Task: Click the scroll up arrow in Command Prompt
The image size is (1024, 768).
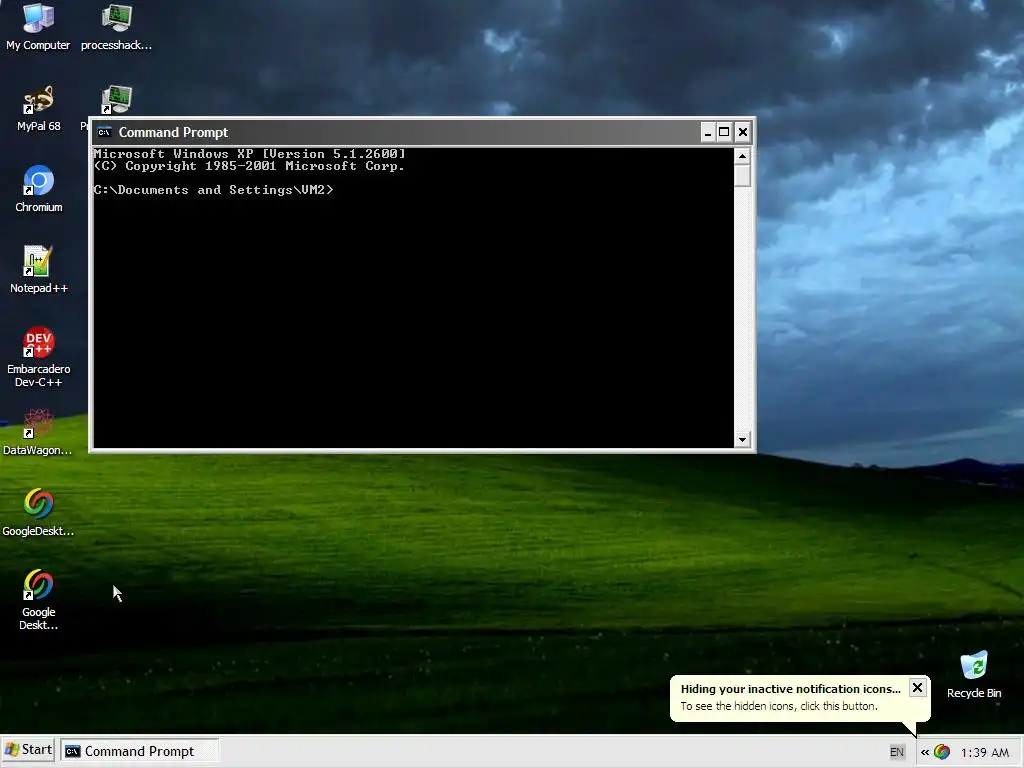Action: coord(742,156)
